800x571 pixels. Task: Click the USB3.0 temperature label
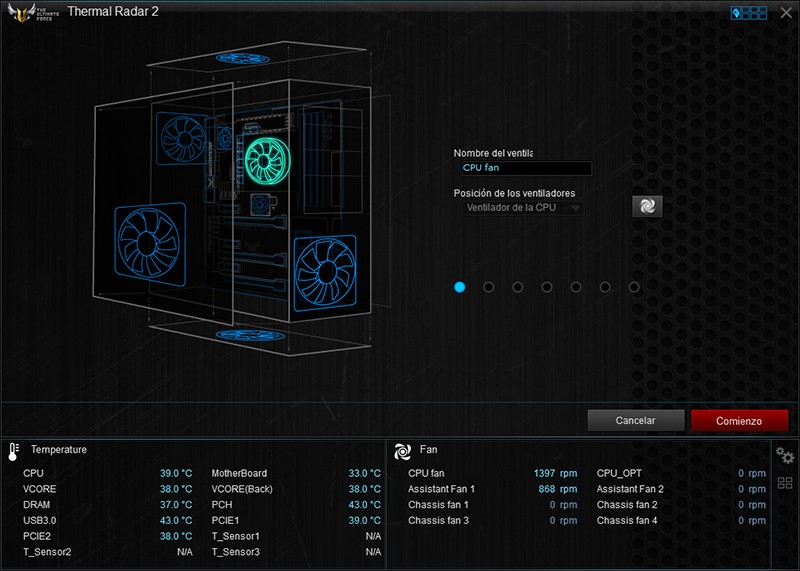[x=39, y=520]
